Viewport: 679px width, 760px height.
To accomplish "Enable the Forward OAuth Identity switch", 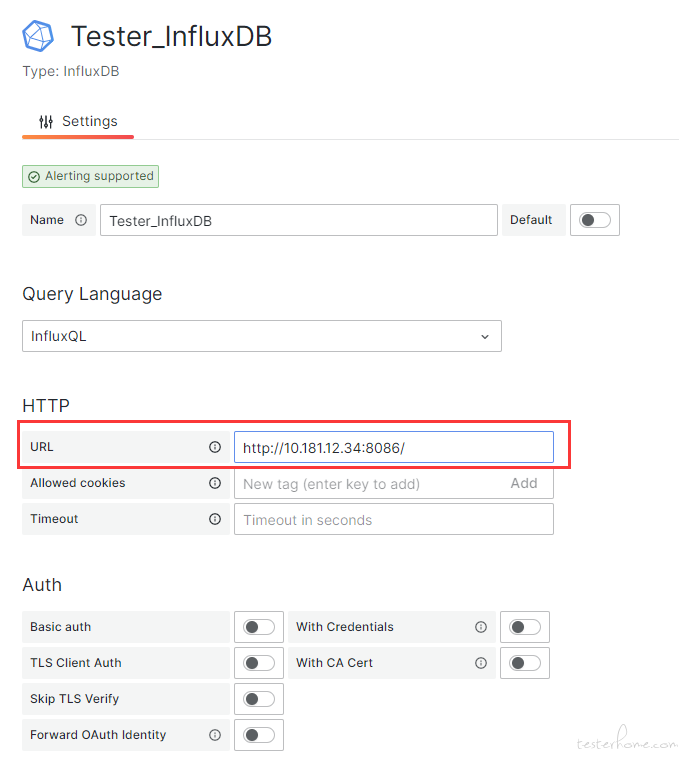I will 259,735.
